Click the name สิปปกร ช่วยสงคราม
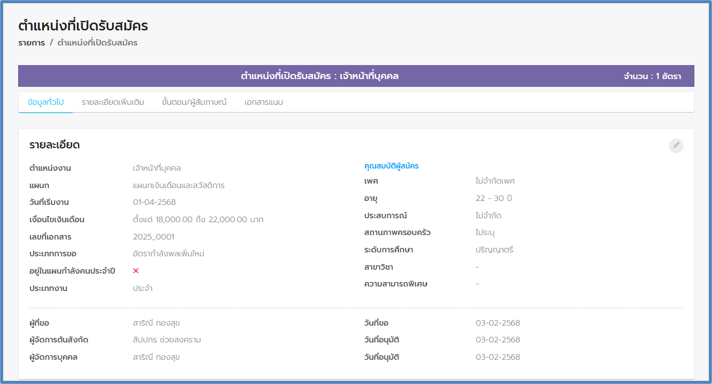 [167, 340]
